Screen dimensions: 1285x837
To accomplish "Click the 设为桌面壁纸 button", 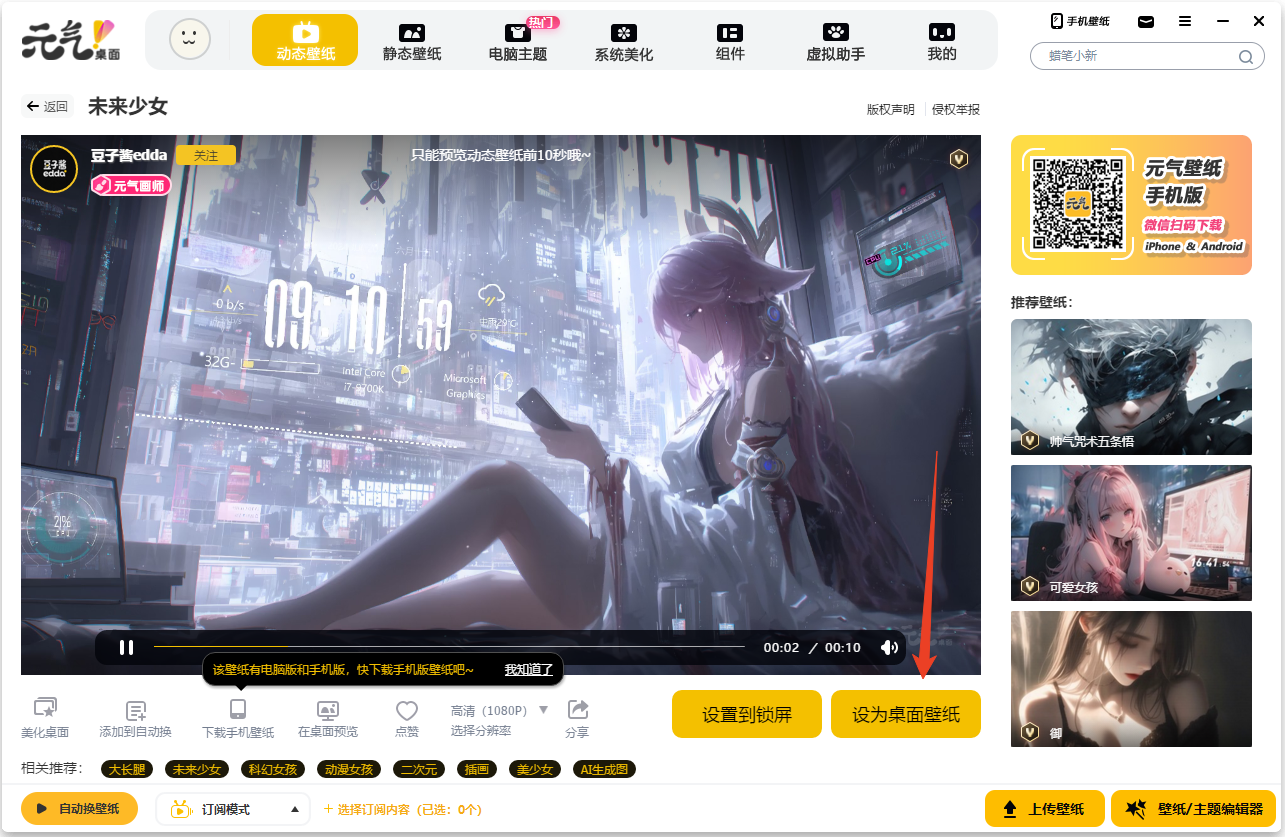I will coord(905,714).
